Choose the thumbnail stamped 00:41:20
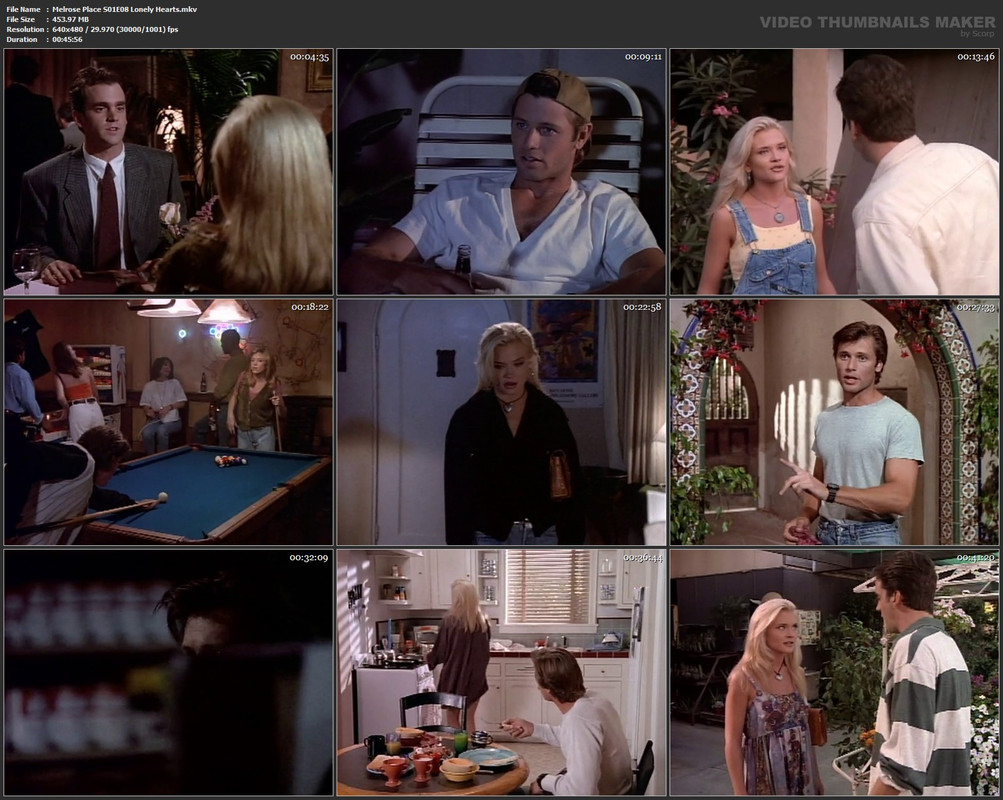Image resolution: width=1003 pixels, height=800 pixels. (834, 673)
